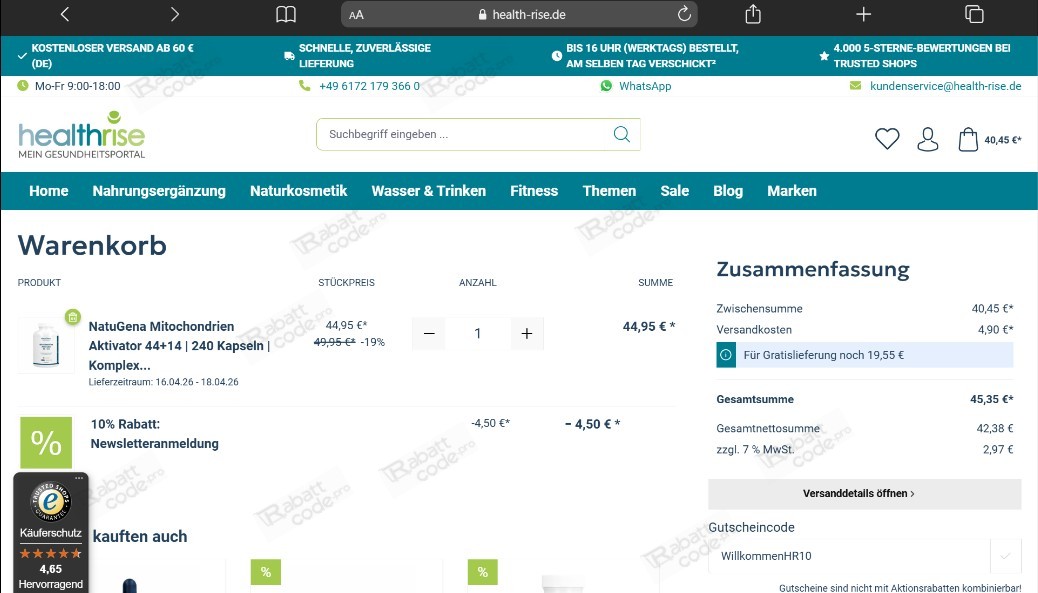The height and width of the screenshot is (593, 1038).
Task: Click the phone icon beside the hotline number
Action: point(304,86)
